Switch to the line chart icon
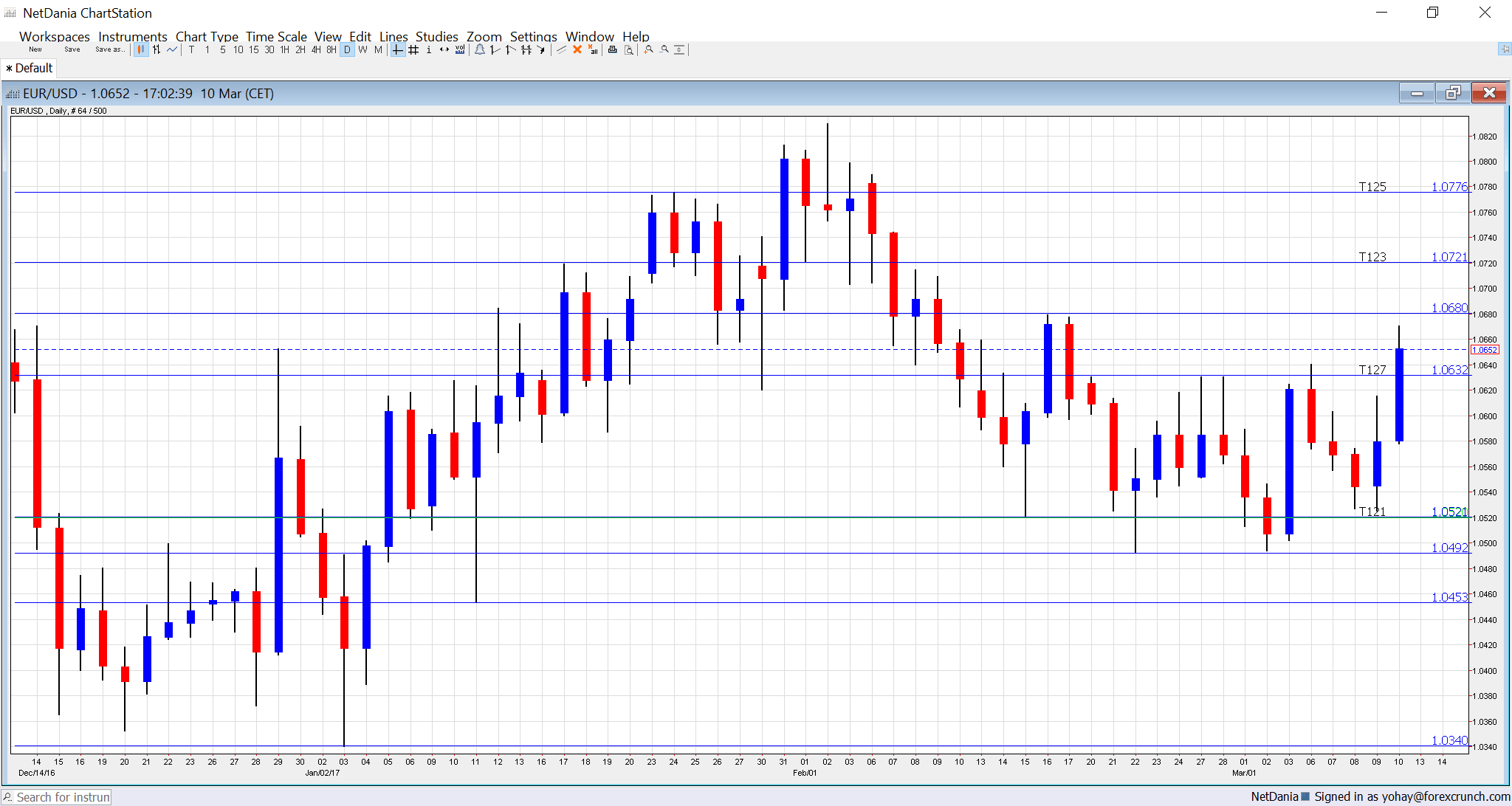Screen dimensions: 1512x806 point(172,49)
